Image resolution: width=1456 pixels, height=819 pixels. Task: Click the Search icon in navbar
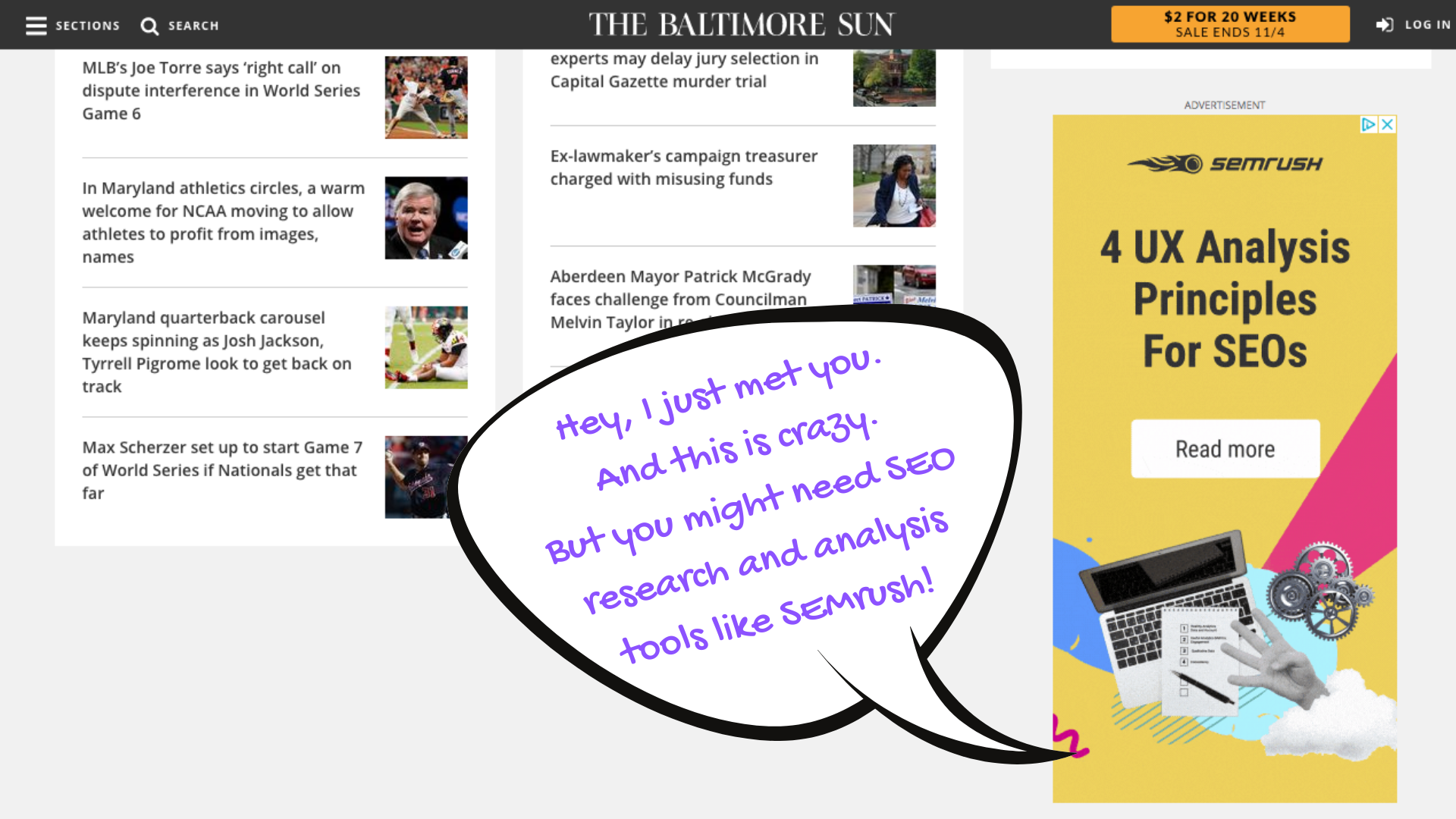coord(149,25)
